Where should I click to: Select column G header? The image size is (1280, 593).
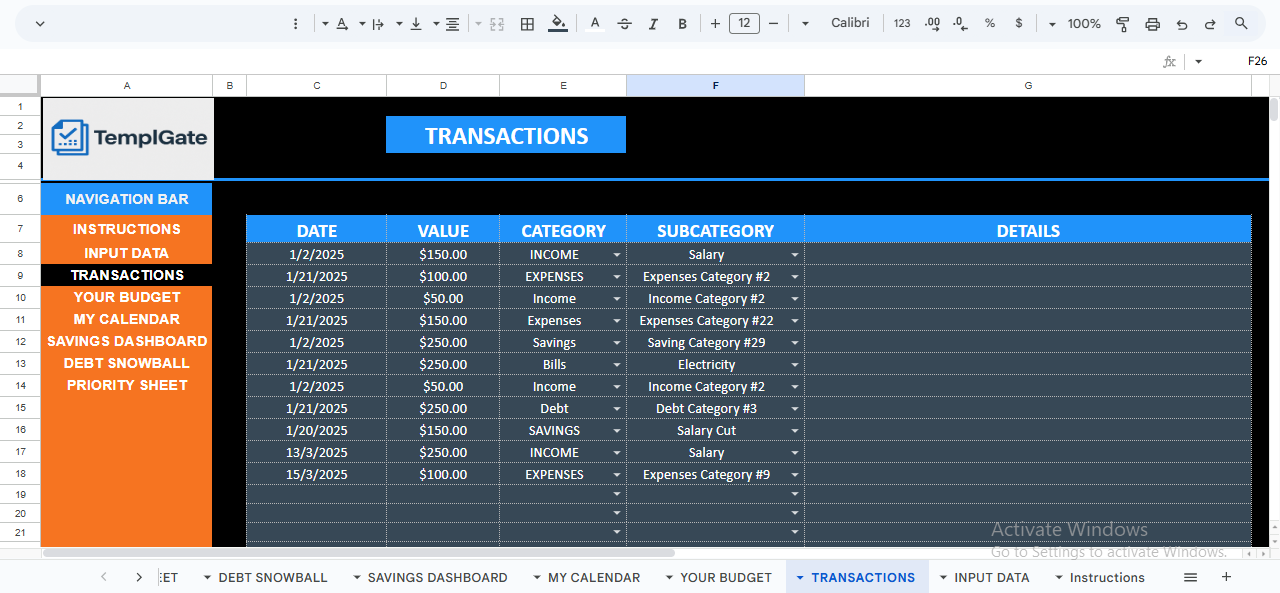click(1028, 86)
